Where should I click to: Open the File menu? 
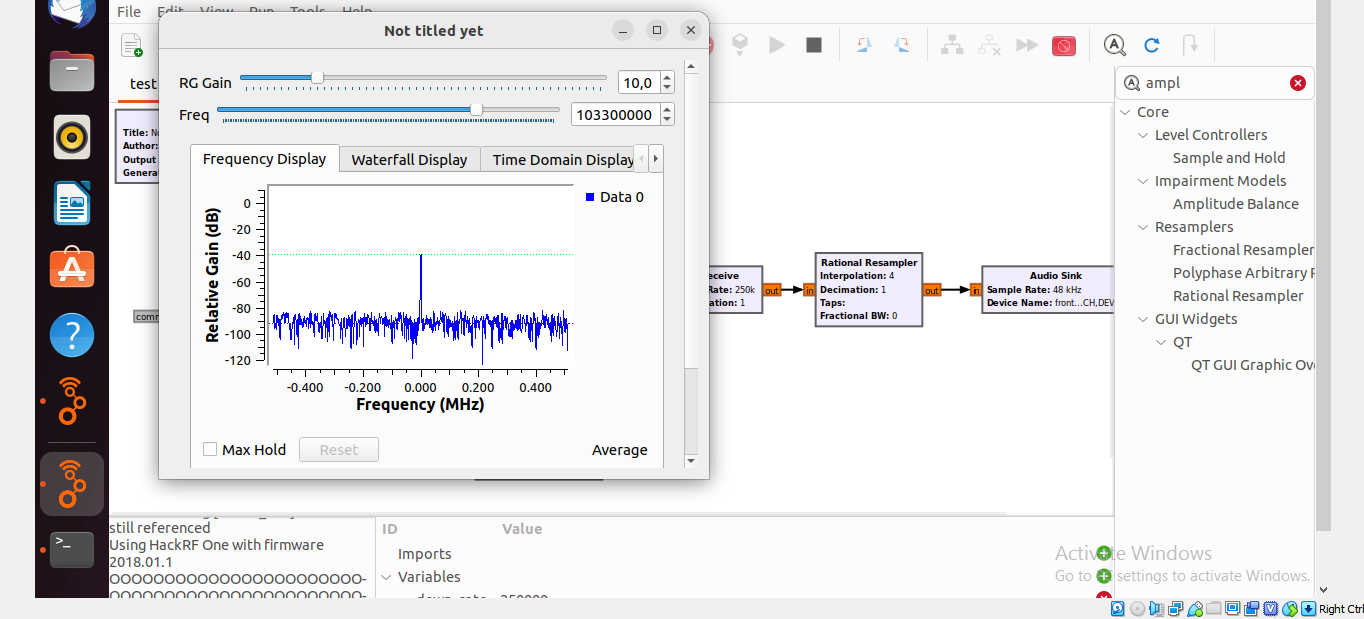click(x=128, y=11)
